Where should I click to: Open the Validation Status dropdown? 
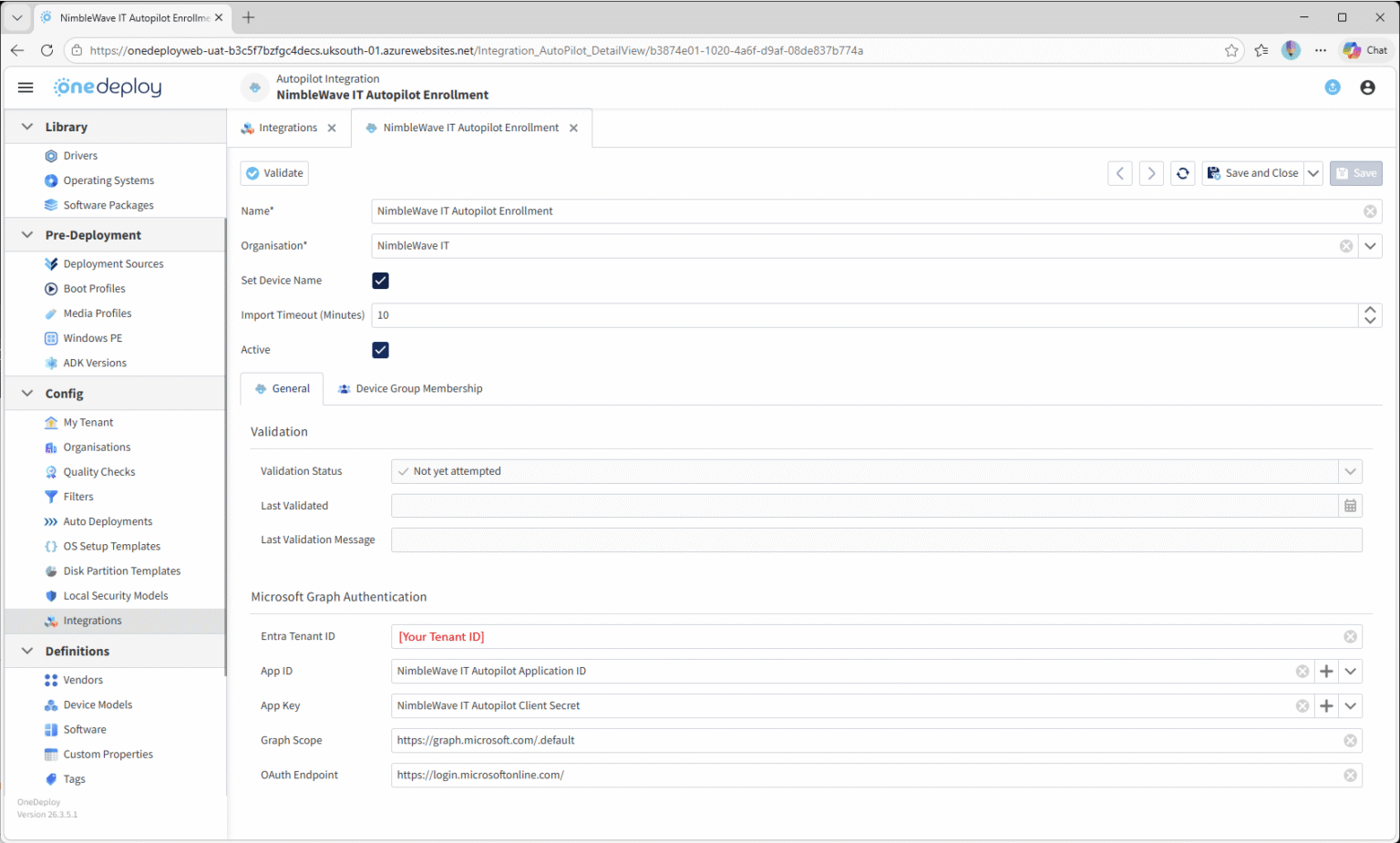pos(1350,471)
